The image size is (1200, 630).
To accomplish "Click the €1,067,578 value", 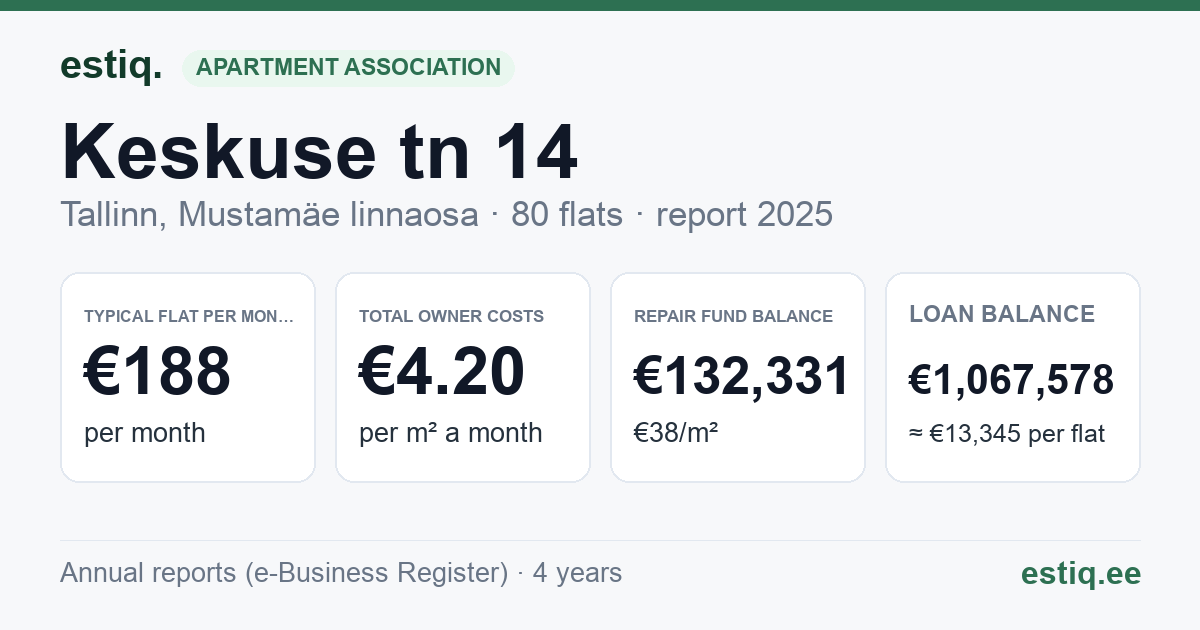I will (1011, 380).
